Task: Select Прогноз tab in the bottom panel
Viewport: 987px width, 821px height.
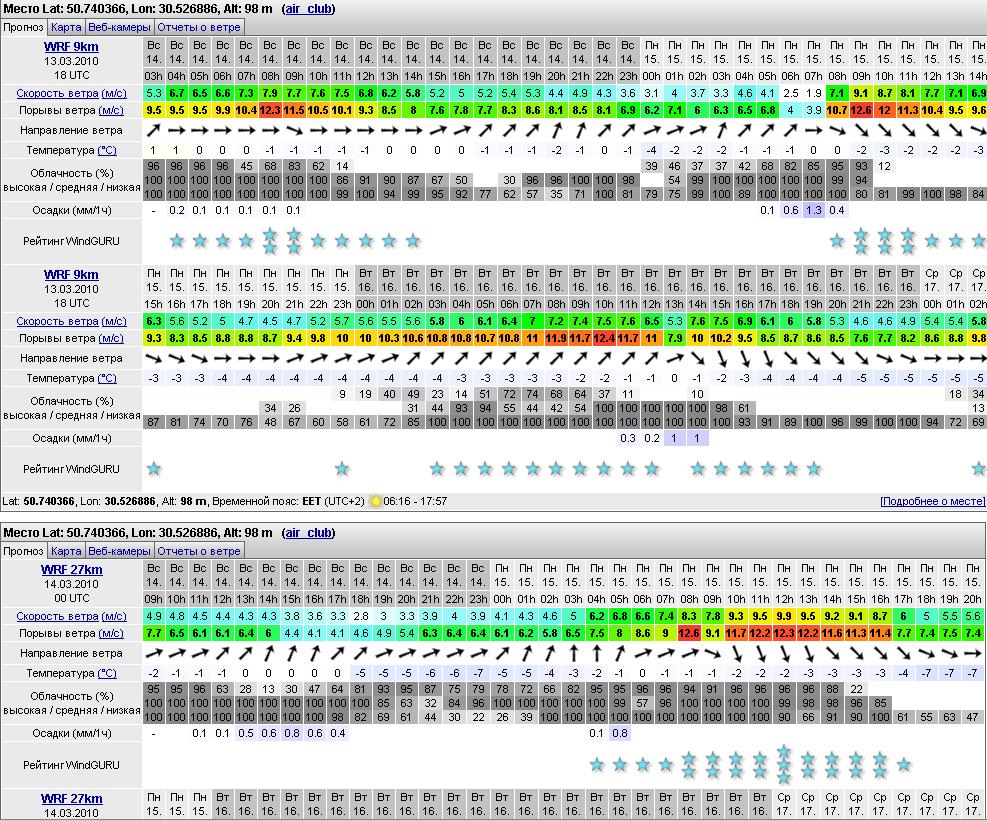Action: click(23, 551)
